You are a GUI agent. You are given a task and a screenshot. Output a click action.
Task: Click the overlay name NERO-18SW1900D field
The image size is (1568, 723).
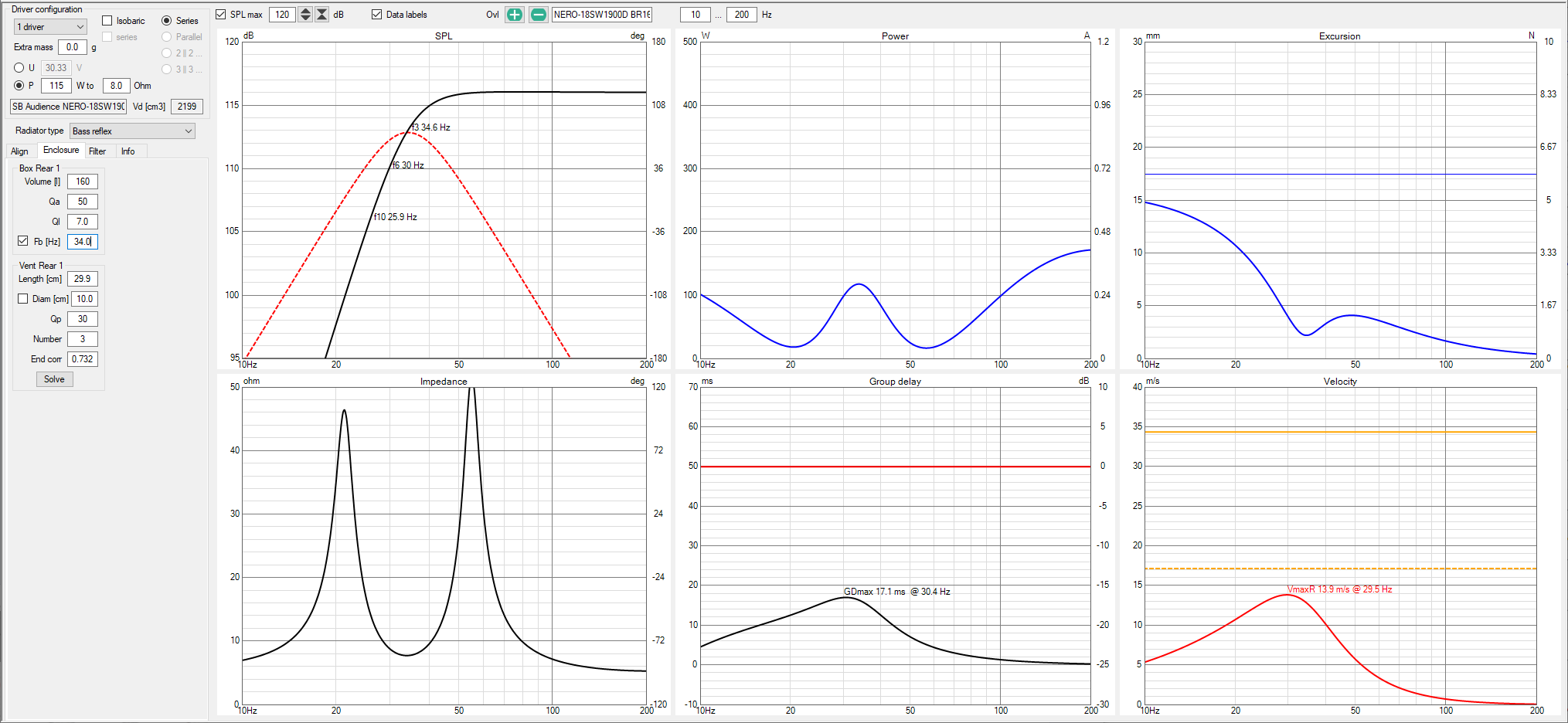602,15
